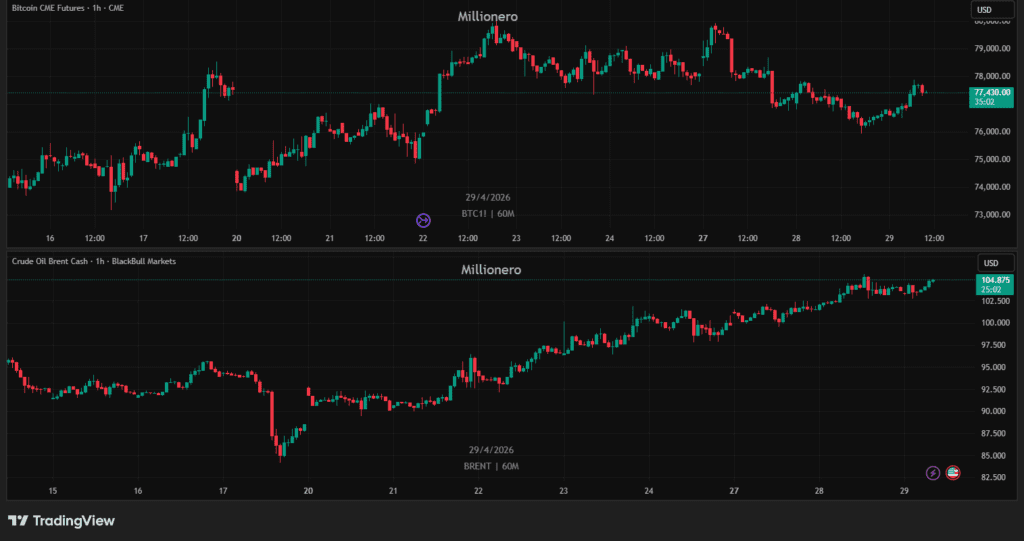
Task: Open the red US flag event icon
Action: [x=953, y=473]
